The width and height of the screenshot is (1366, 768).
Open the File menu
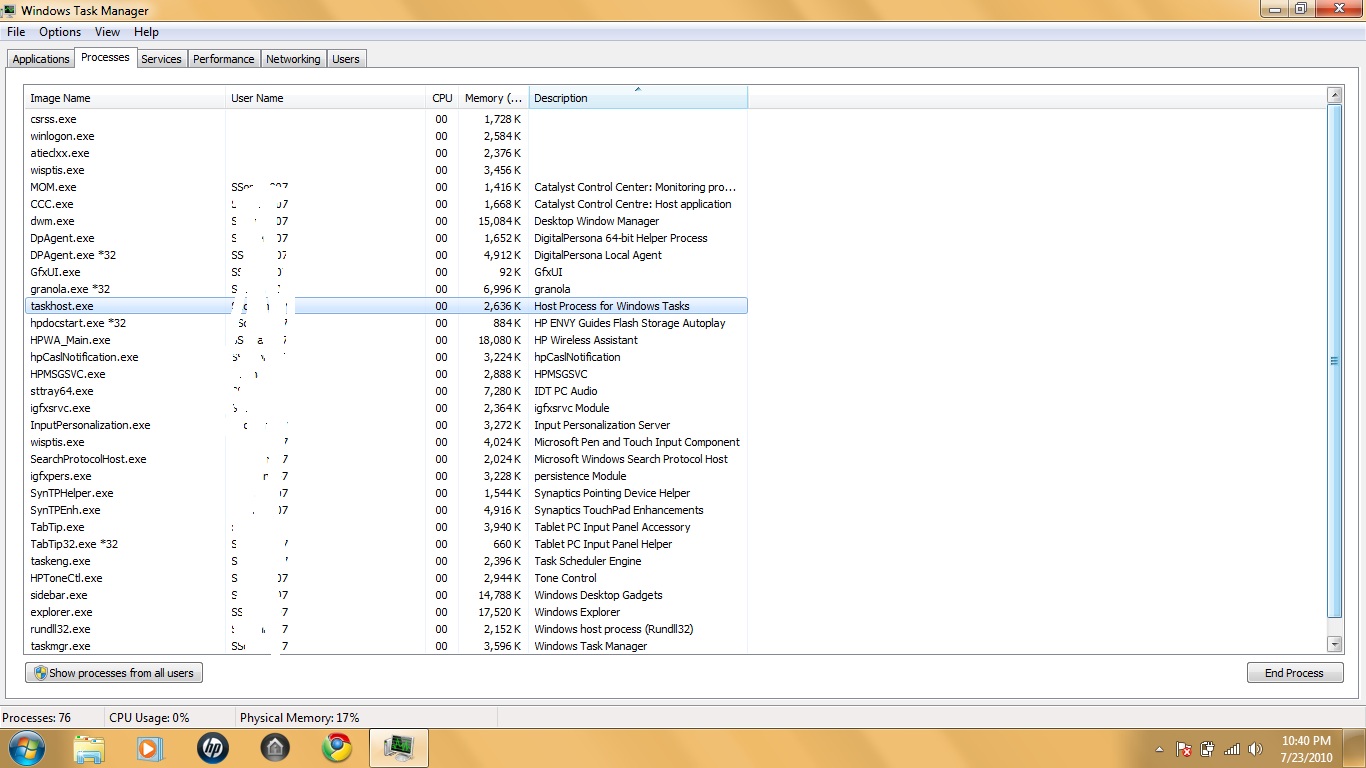coord(16,32)
